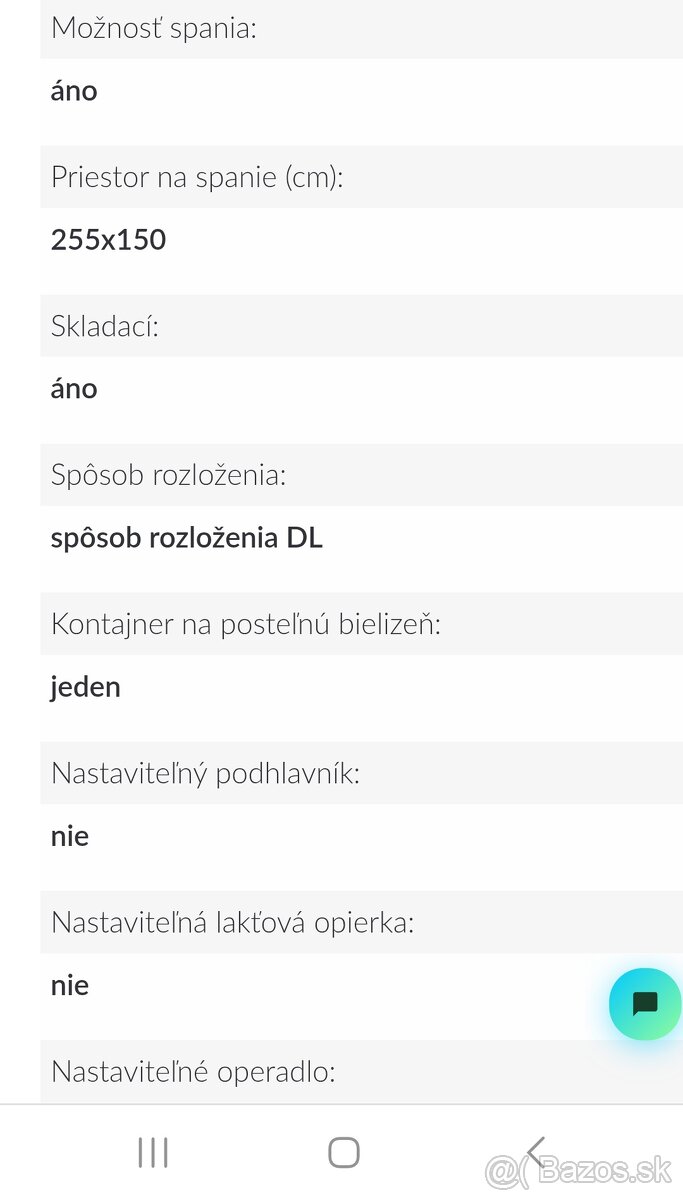Screen dimensions: 683x1200
Task: Select 'nie' under Nastaviteľný podhlavník
Action: point(70,836)
